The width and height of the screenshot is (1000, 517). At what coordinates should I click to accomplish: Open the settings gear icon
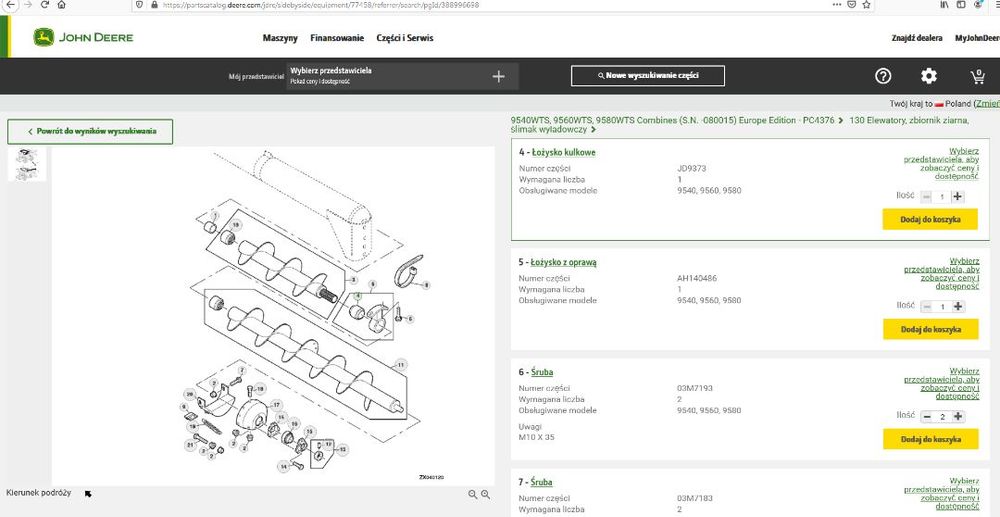(x=929, y=76)
